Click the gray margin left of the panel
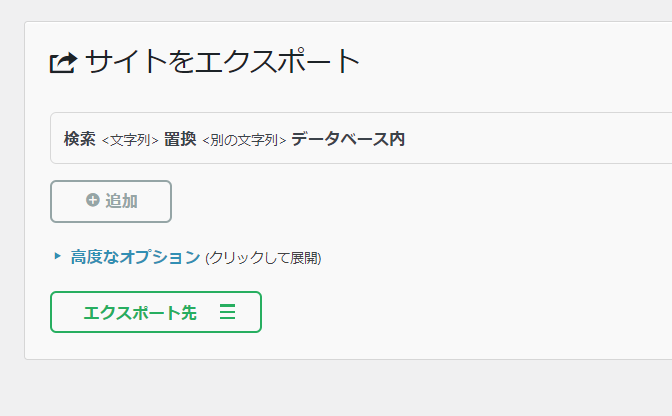The image size is (672, 416). [x=11, y=200]
